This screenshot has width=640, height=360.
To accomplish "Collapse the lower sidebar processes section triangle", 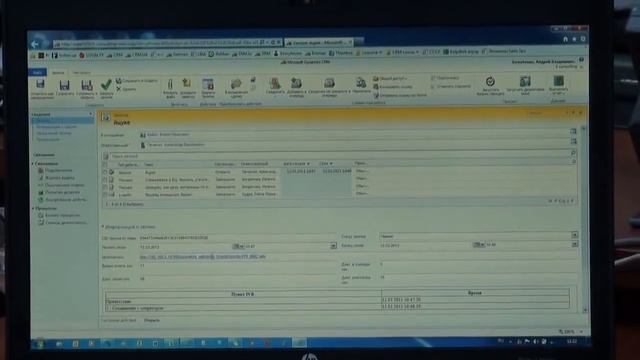I will tap(33, 209).
